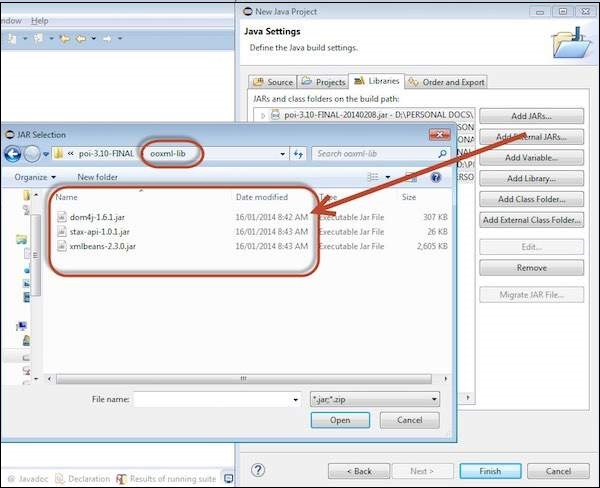Sort files by Name column
Screen dimensions: 600x488
click(66, 197)
